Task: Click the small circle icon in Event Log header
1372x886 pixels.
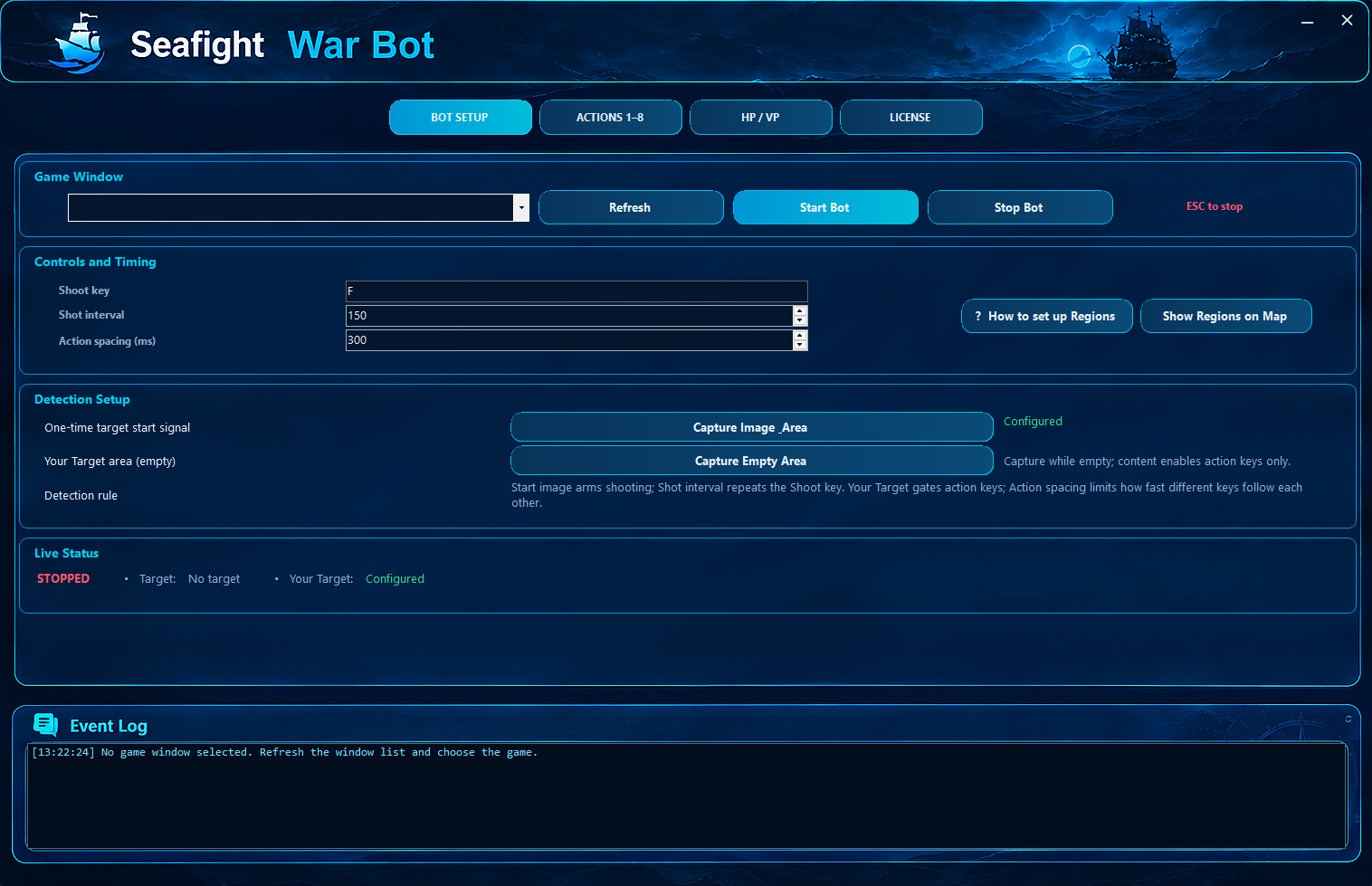Action: [1348, 719]
